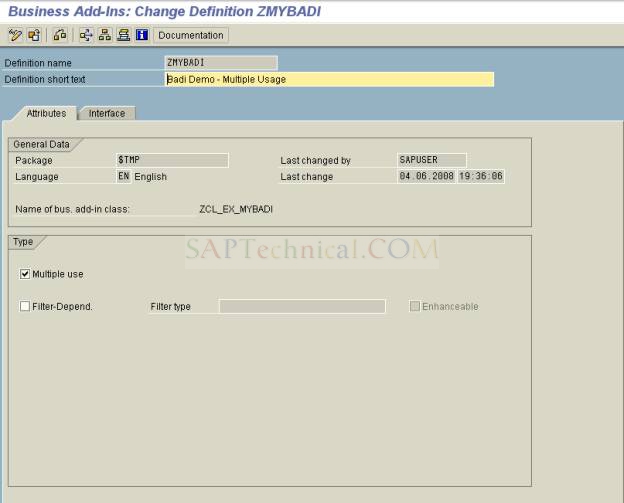Switch to the Interface tab
This screenshot has height=503, width=624.
[x=107, y=113]
